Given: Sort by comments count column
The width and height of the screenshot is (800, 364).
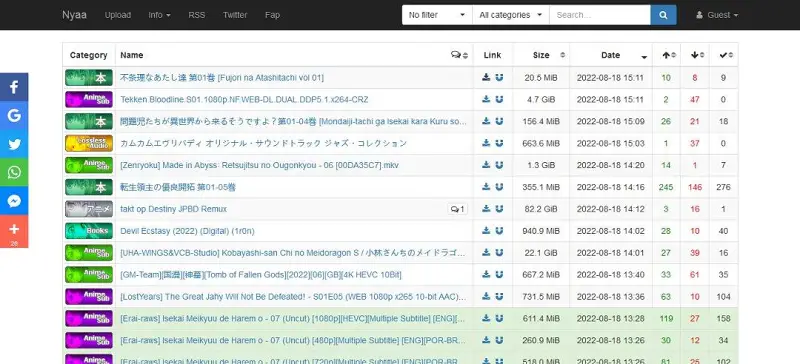Looking at the screenshot, I should pos(459,55).
